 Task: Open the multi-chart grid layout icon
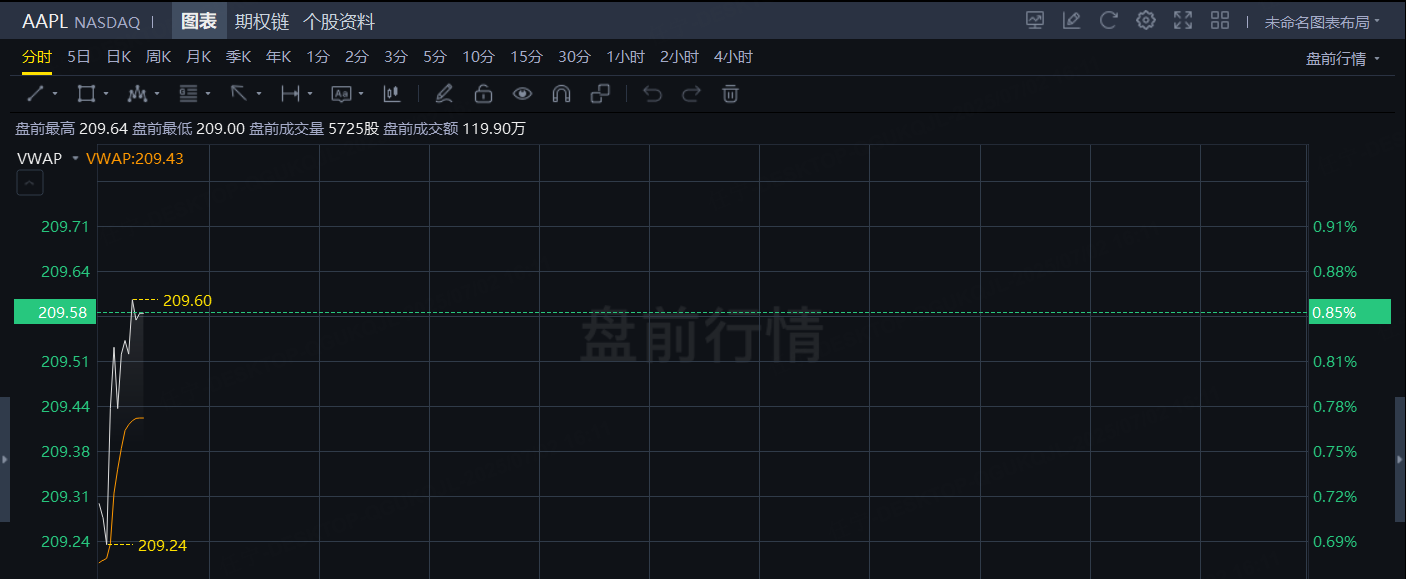click(1220, 20)
